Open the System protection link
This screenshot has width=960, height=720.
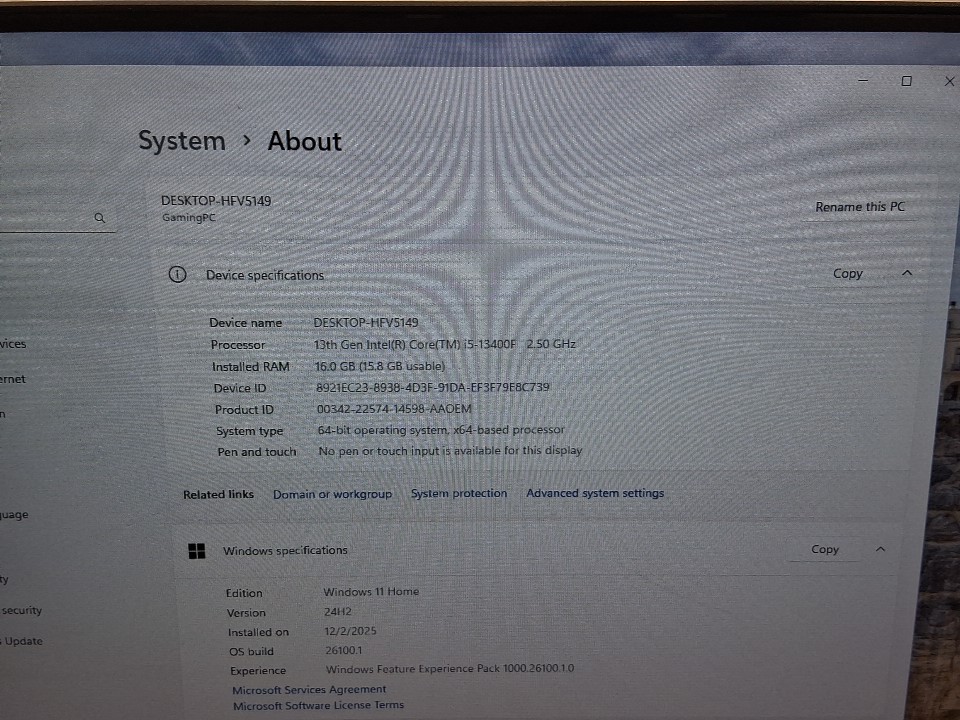click(458, 493)
